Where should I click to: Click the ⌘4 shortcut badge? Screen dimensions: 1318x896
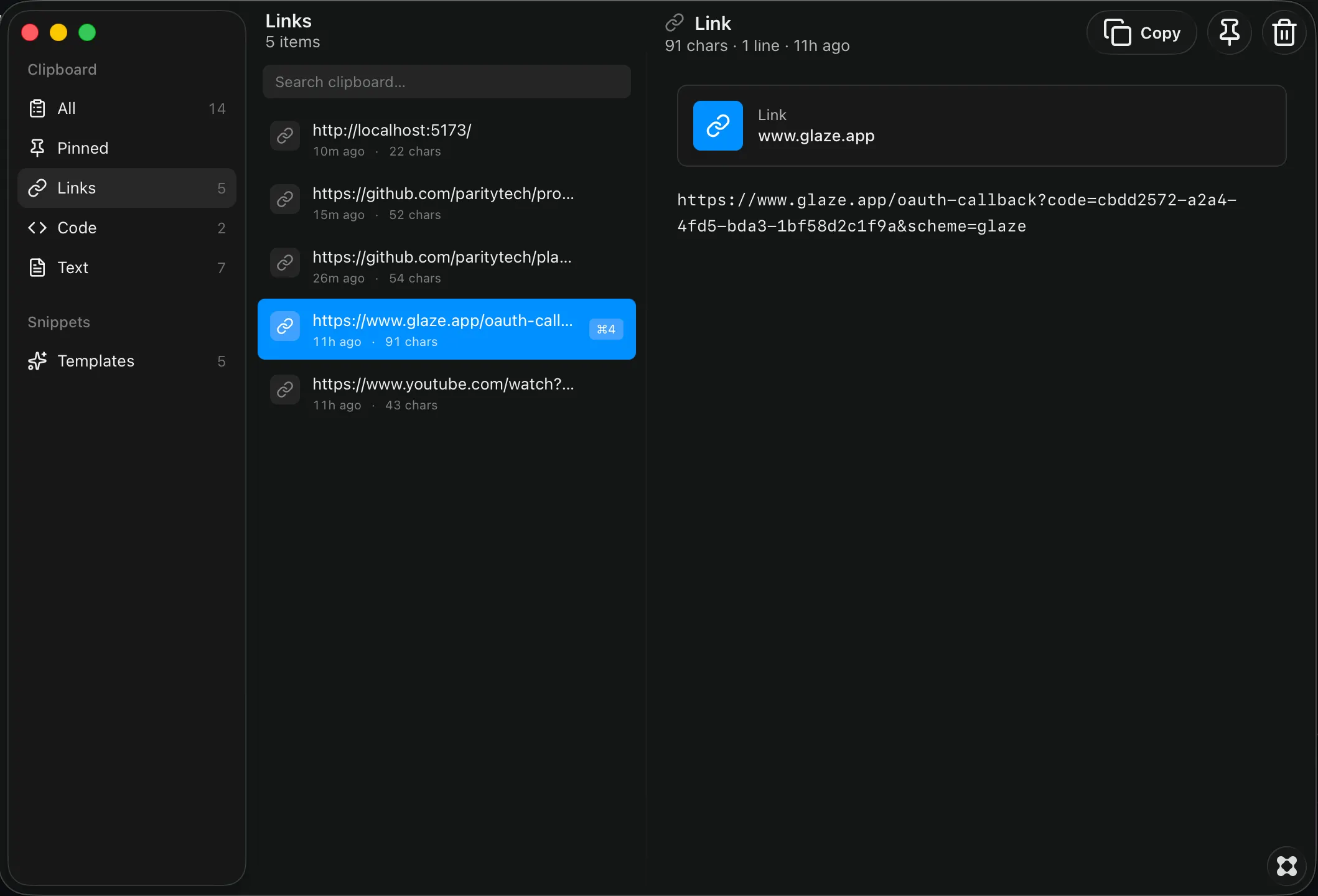(x=606, y=329)
